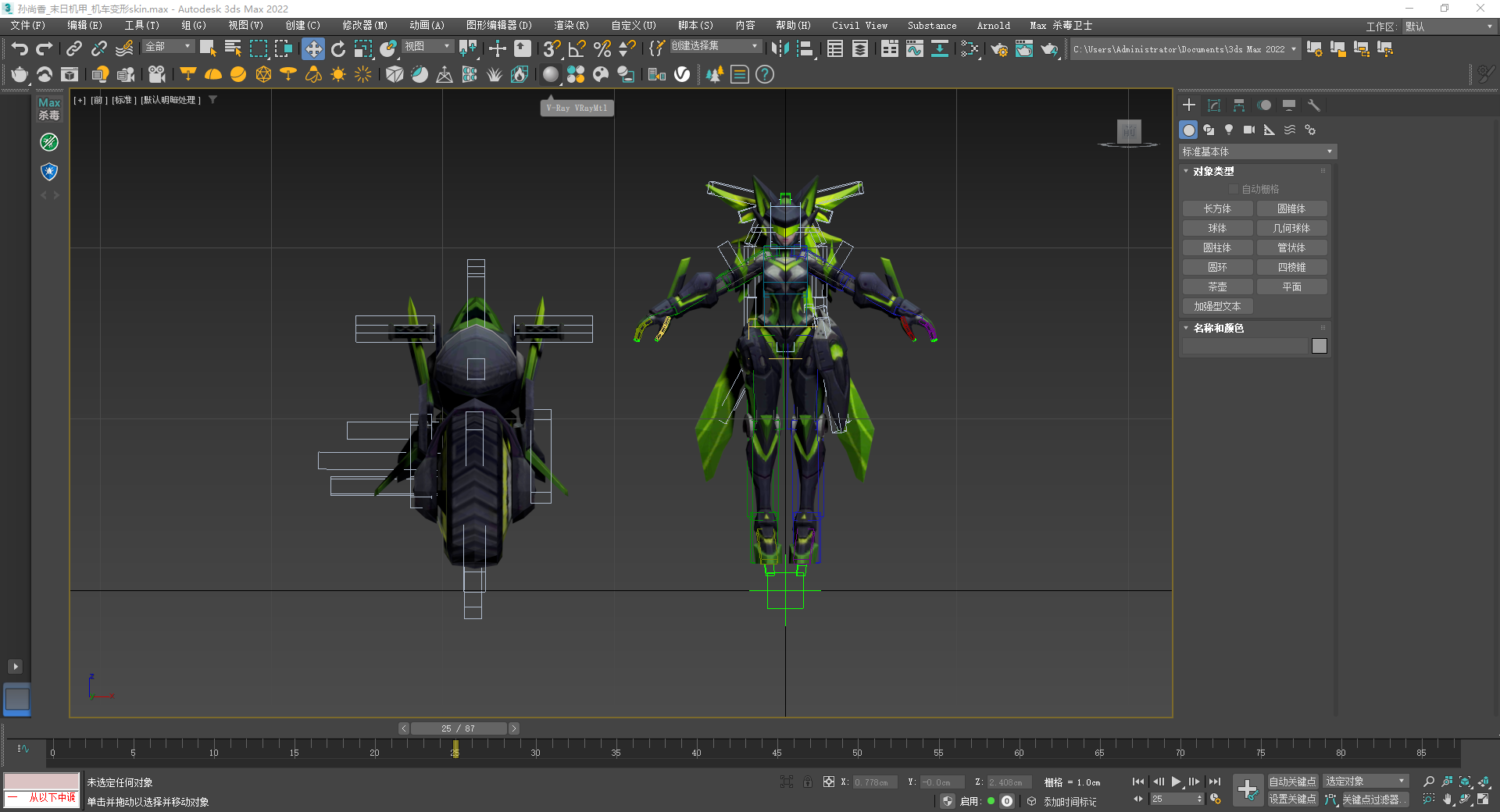This screenshot has width=1500, height=812.
Task: Click the Align tool icon
Action: click(805, 48)
